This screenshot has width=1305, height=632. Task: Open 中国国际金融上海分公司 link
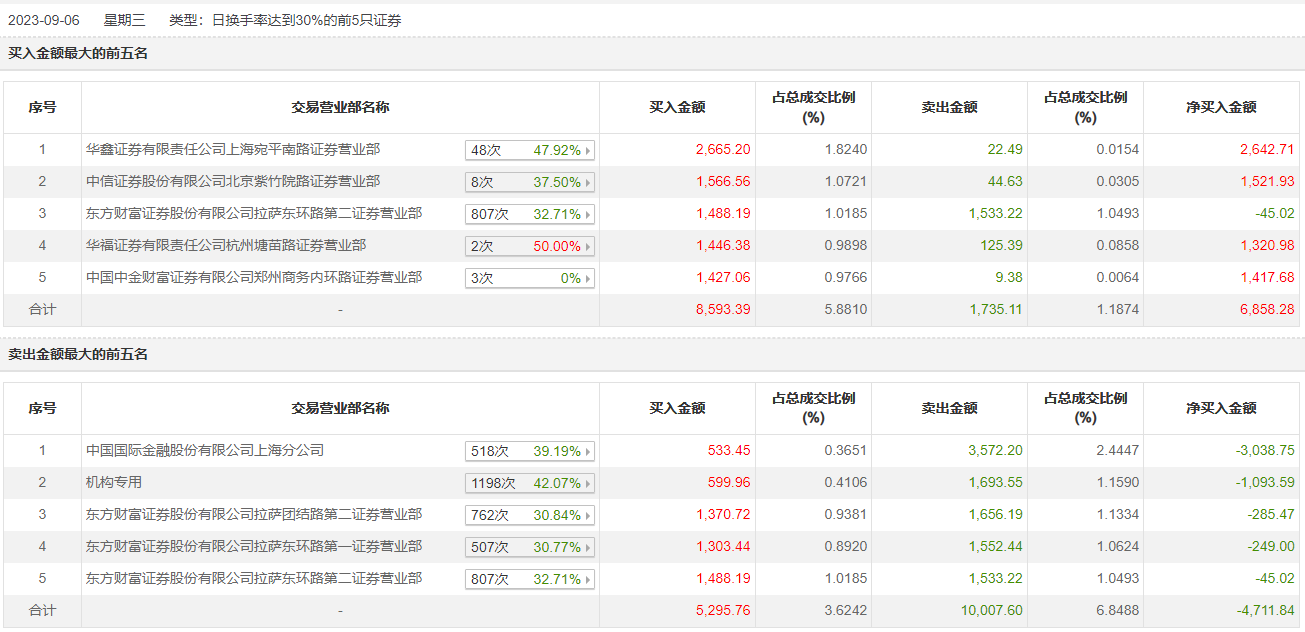pos(205,450)
